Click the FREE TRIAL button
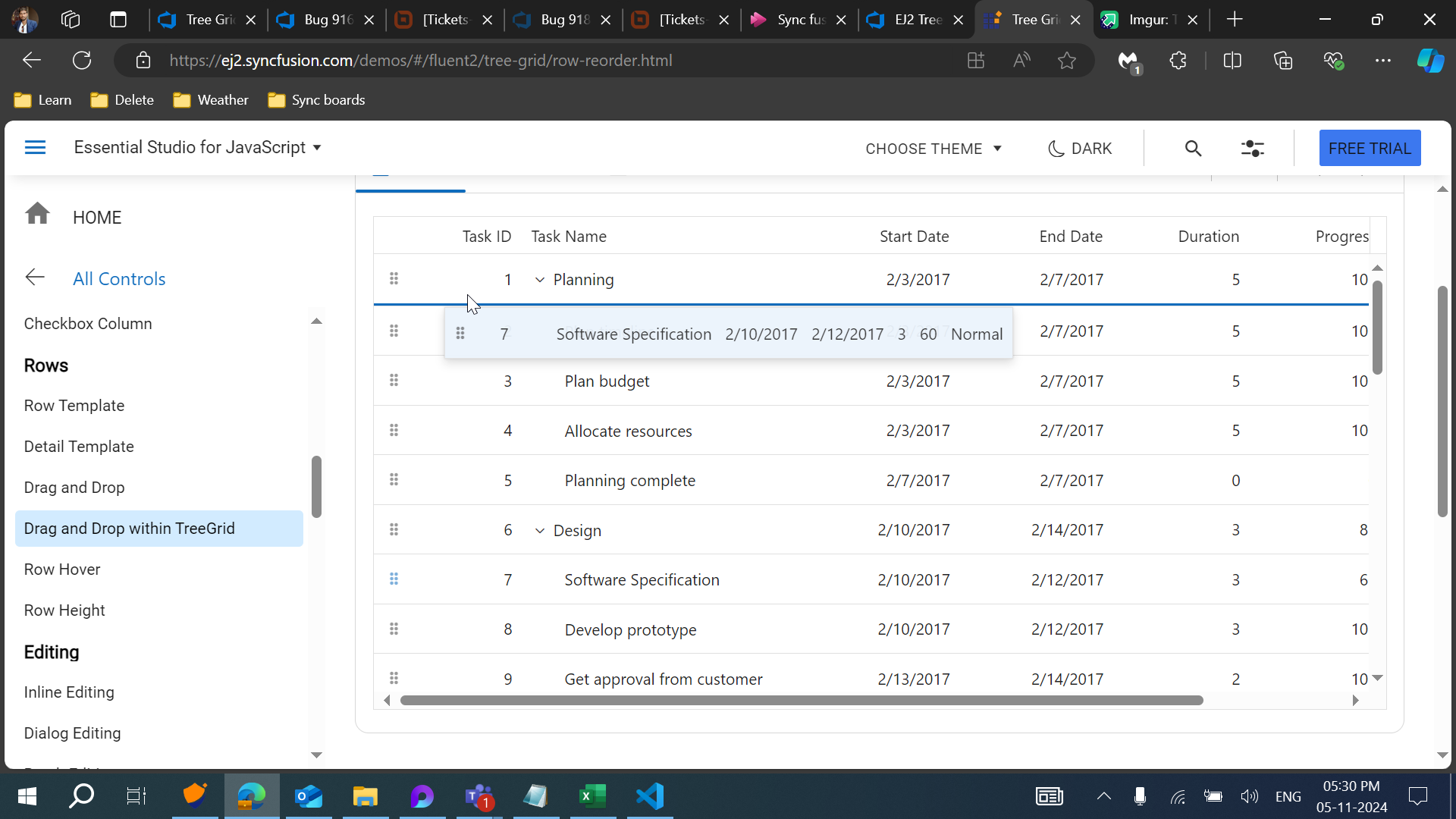Screen dimensions: 1456x819 click(1370, 149)
